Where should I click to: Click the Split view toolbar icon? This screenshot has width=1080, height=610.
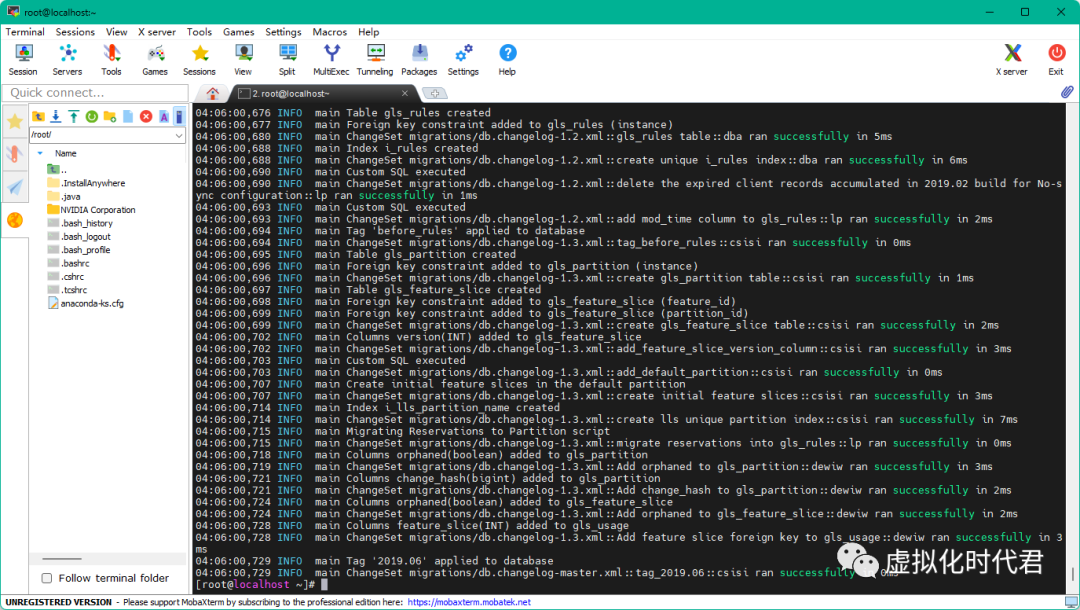point(287,57)
